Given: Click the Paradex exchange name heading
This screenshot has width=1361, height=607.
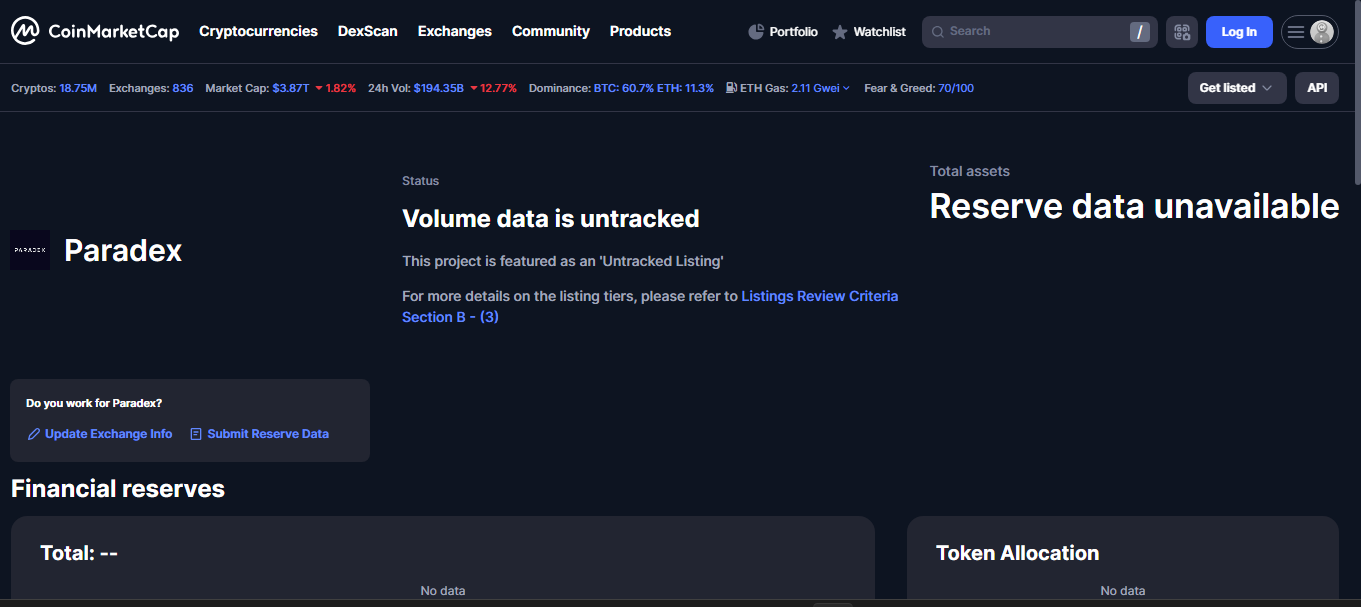Looking at the screenshot, I should coord(123,250).
